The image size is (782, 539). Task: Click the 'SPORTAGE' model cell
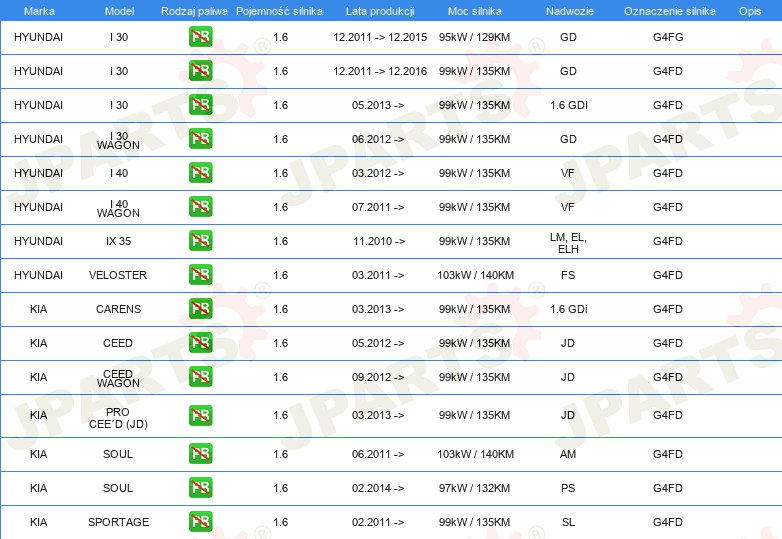tap(118, 522)
